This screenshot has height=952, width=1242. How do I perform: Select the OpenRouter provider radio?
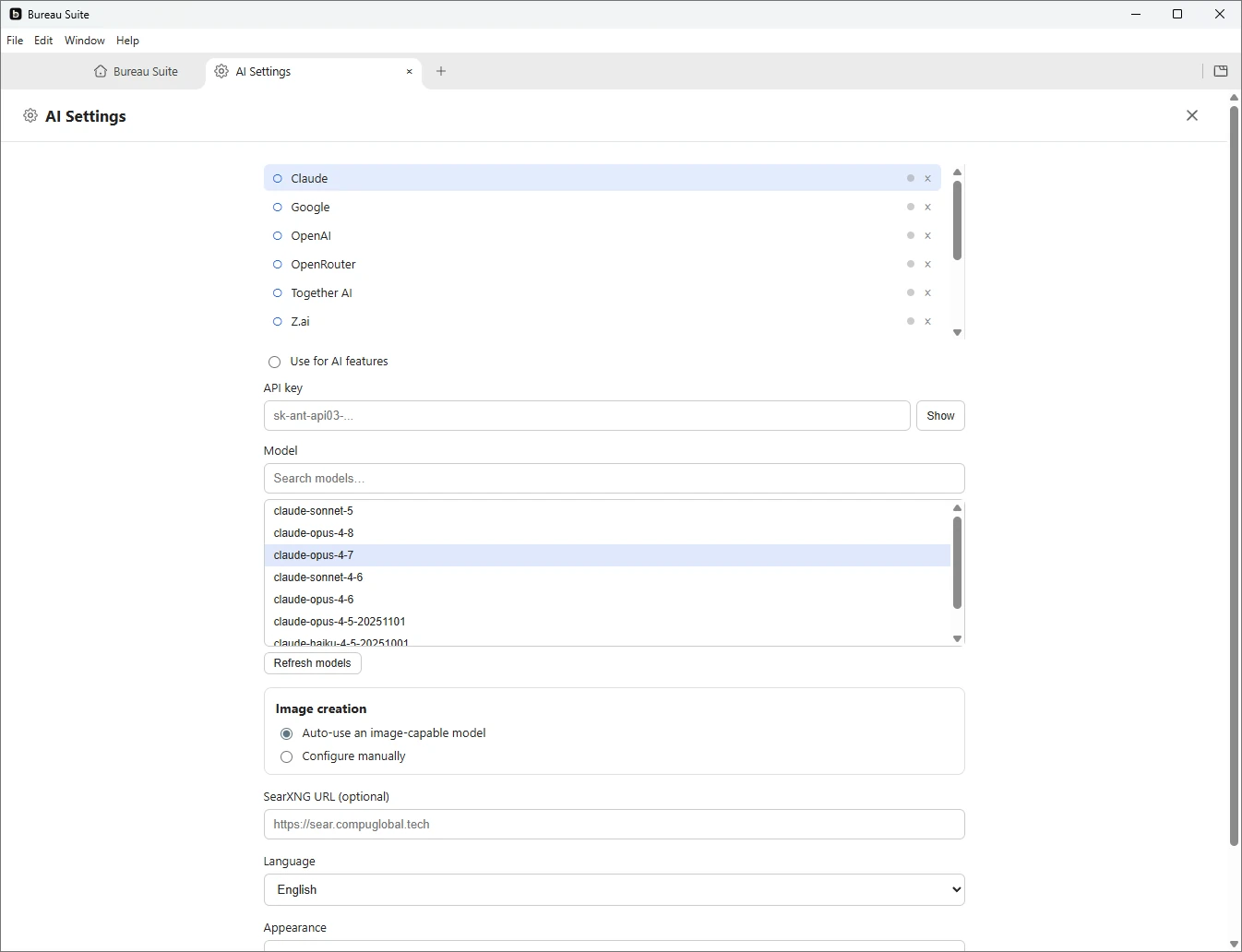tap(277, 264)
